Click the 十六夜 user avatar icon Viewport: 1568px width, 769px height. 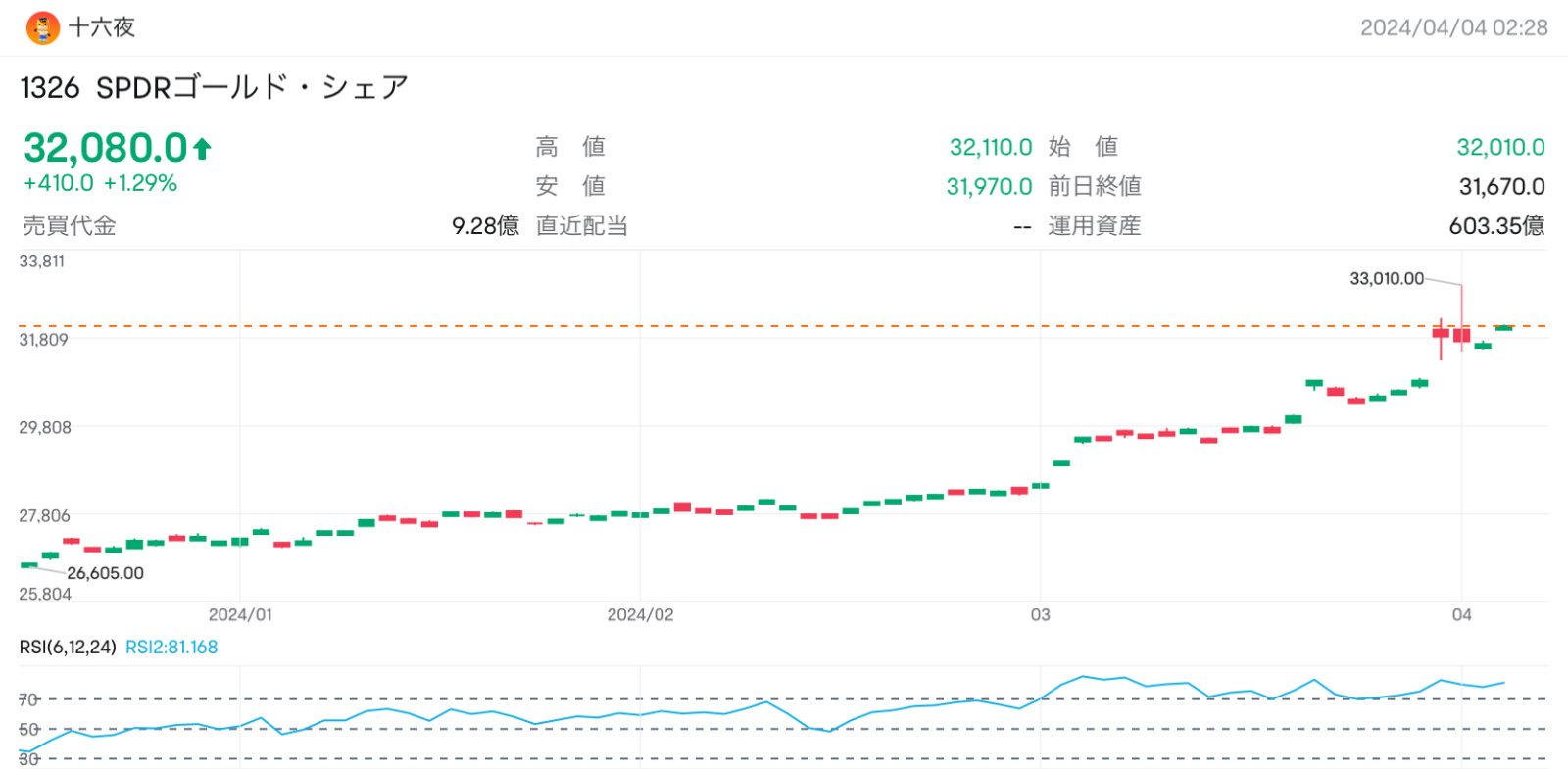[43, 28]
